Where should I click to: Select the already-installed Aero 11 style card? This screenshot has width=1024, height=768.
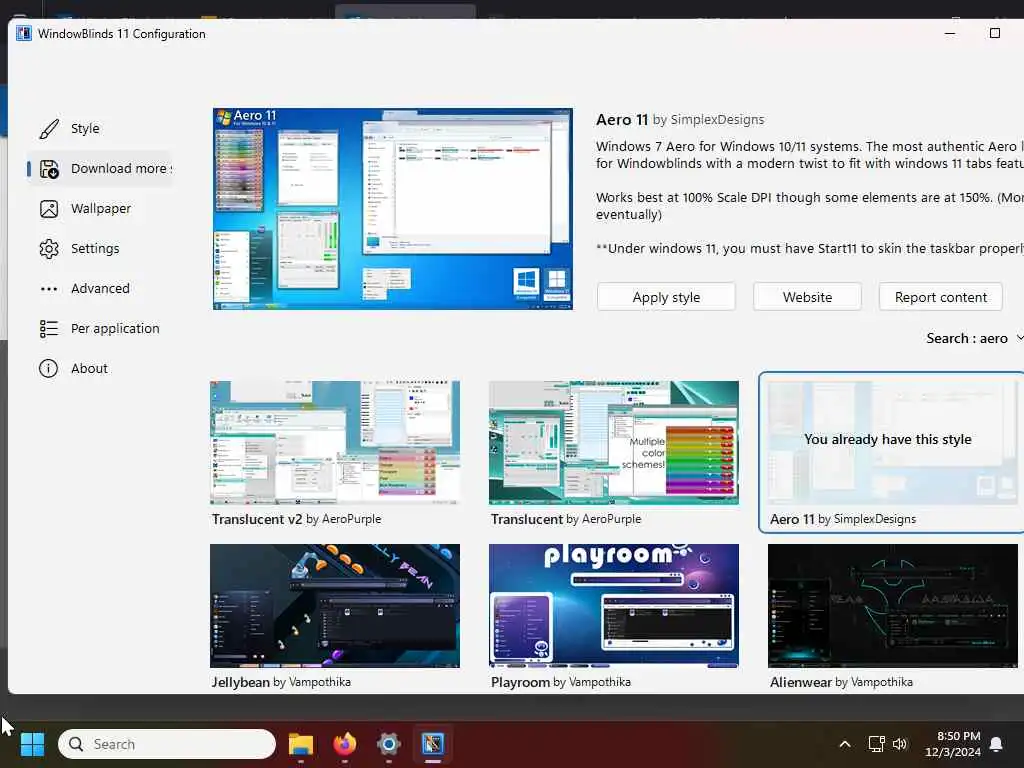point(891,453)
